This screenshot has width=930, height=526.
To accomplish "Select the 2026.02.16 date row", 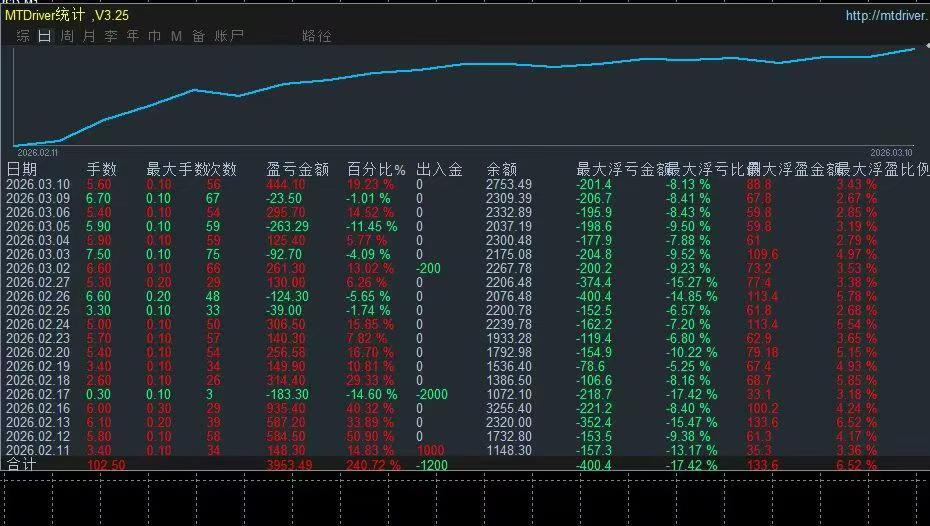I will 38,409.
